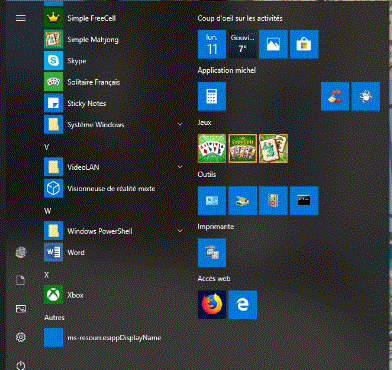Viewport: 392px width, 370px height.
Task: Open the Microsoft Store tile
Action: pyautogui.click(x=304, y=44)
